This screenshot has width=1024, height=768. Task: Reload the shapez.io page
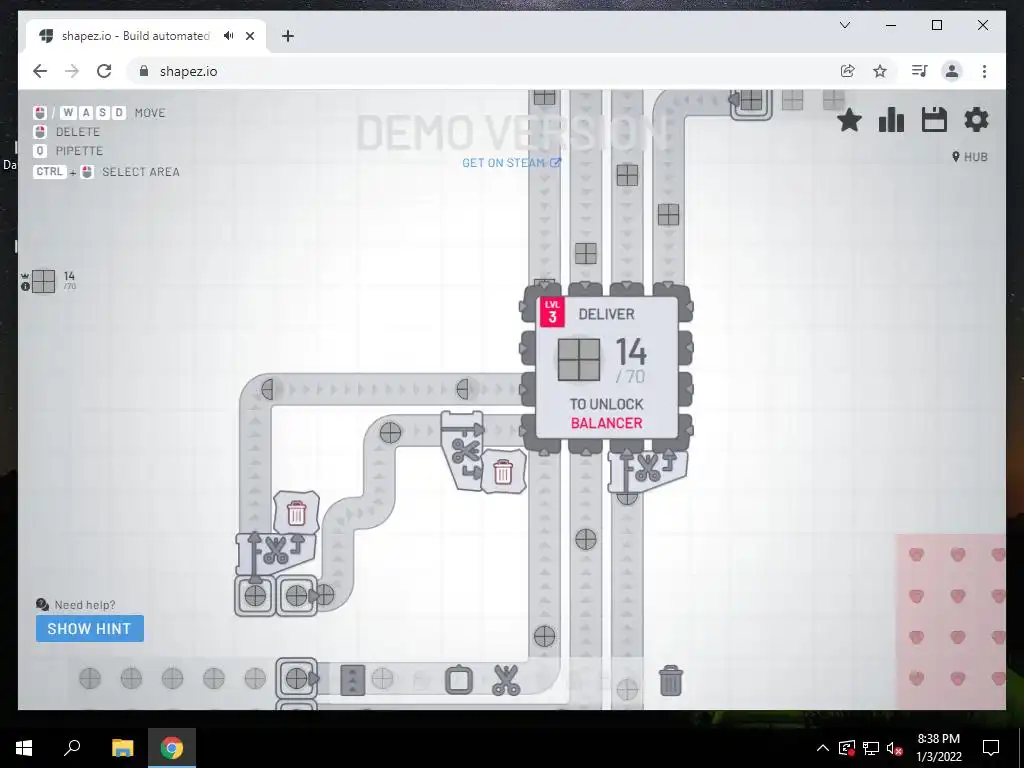104,71
